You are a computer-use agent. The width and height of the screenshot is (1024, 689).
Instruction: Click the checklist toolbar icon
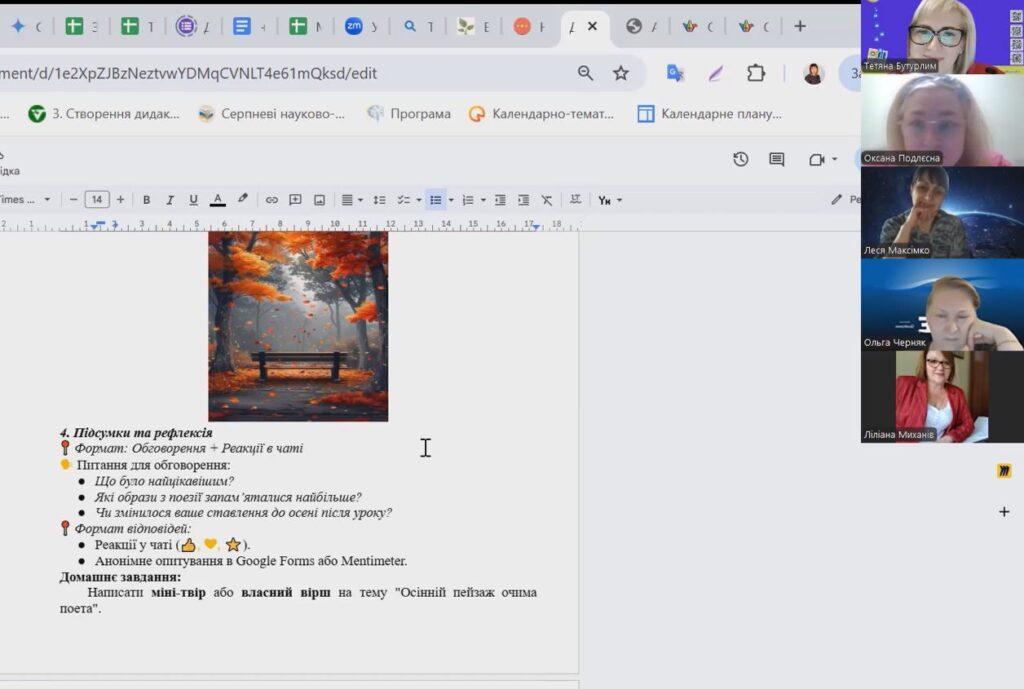404,200
